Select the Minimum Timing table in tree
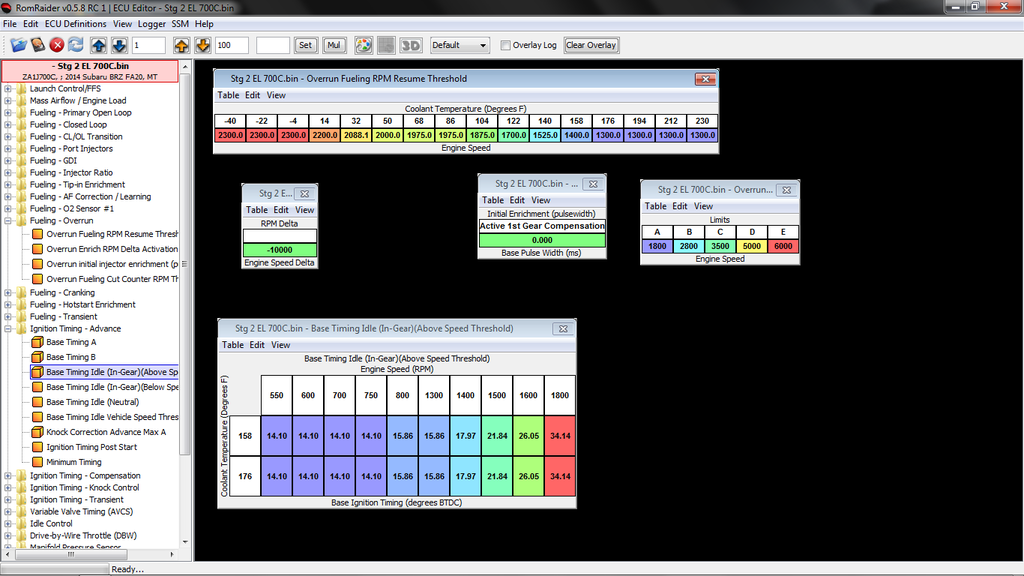 tap(74, 462)
